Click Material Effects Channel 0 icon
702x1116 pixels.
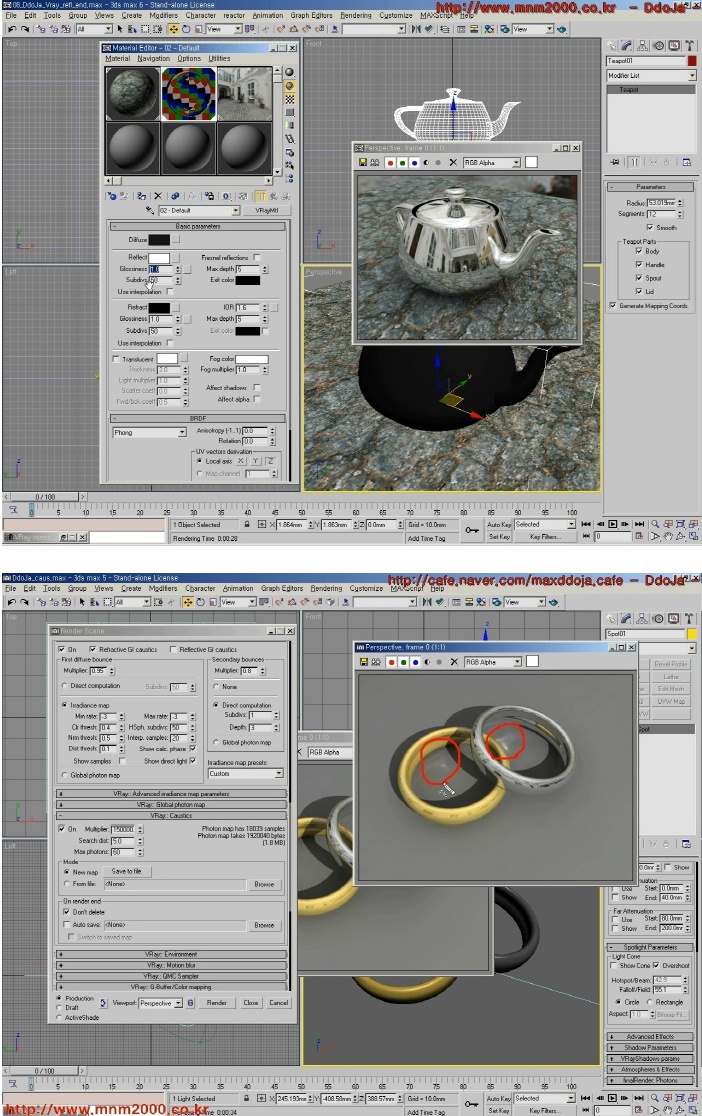[x=226, y=196]
